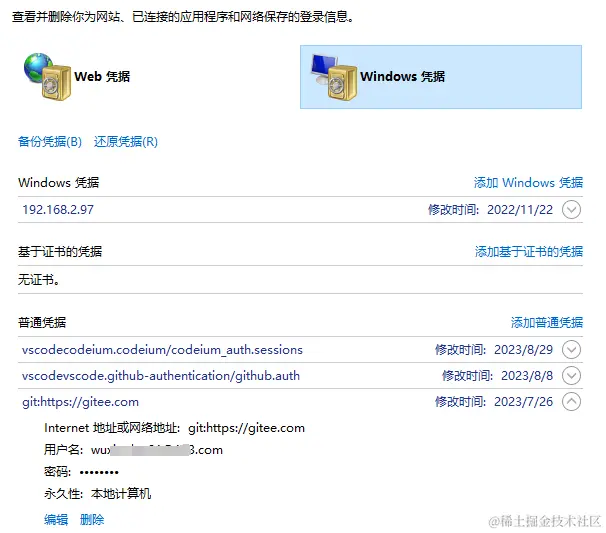Click 添加基于证书的凭据 link
Image resolution: width=606 pixels, height=533 pixels.
(x=529, y=252)
